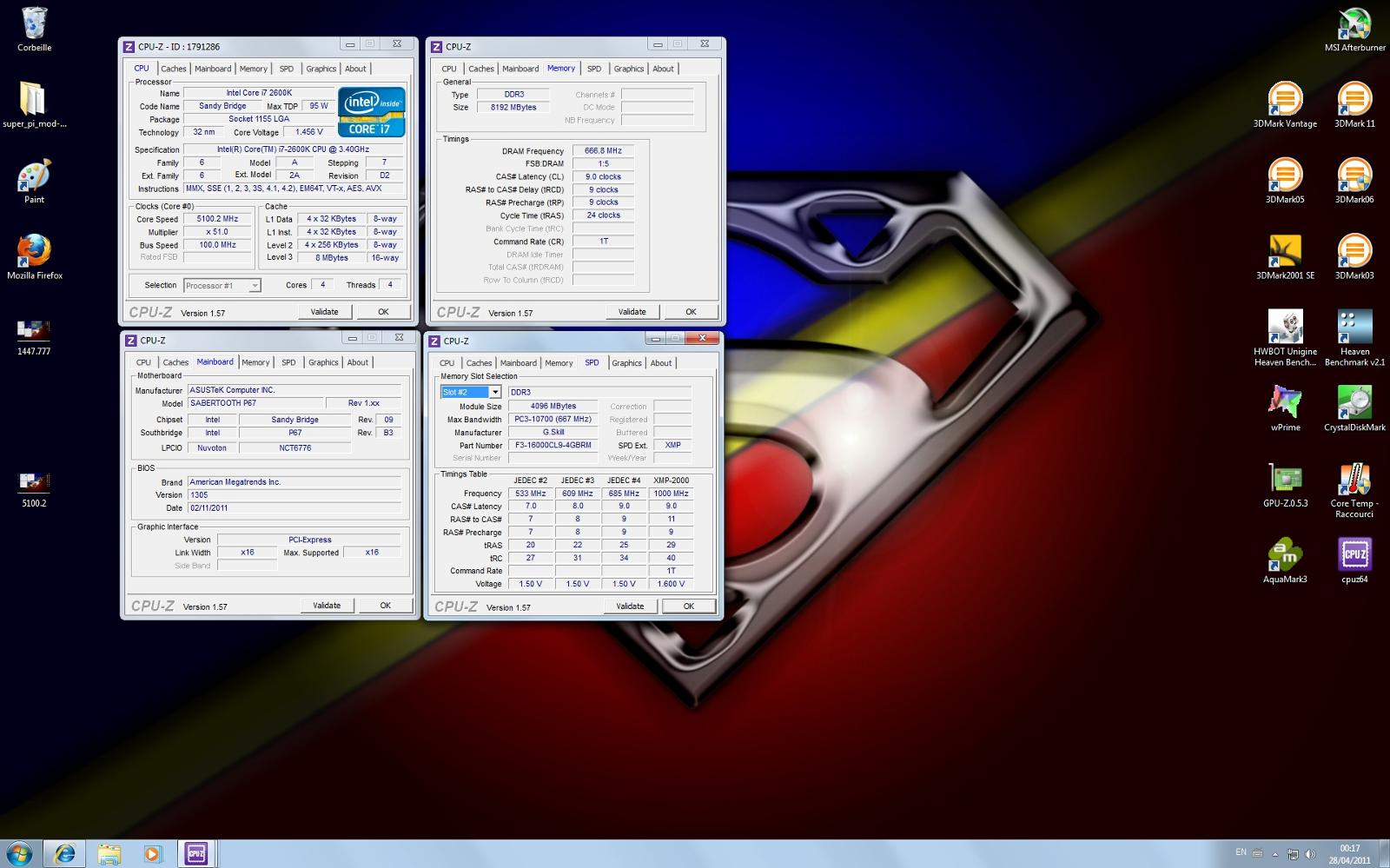Open SPD tab in the Memory CPU-Z window
The height and width of the screenshot is (868, 1390).
pos(594,69)
